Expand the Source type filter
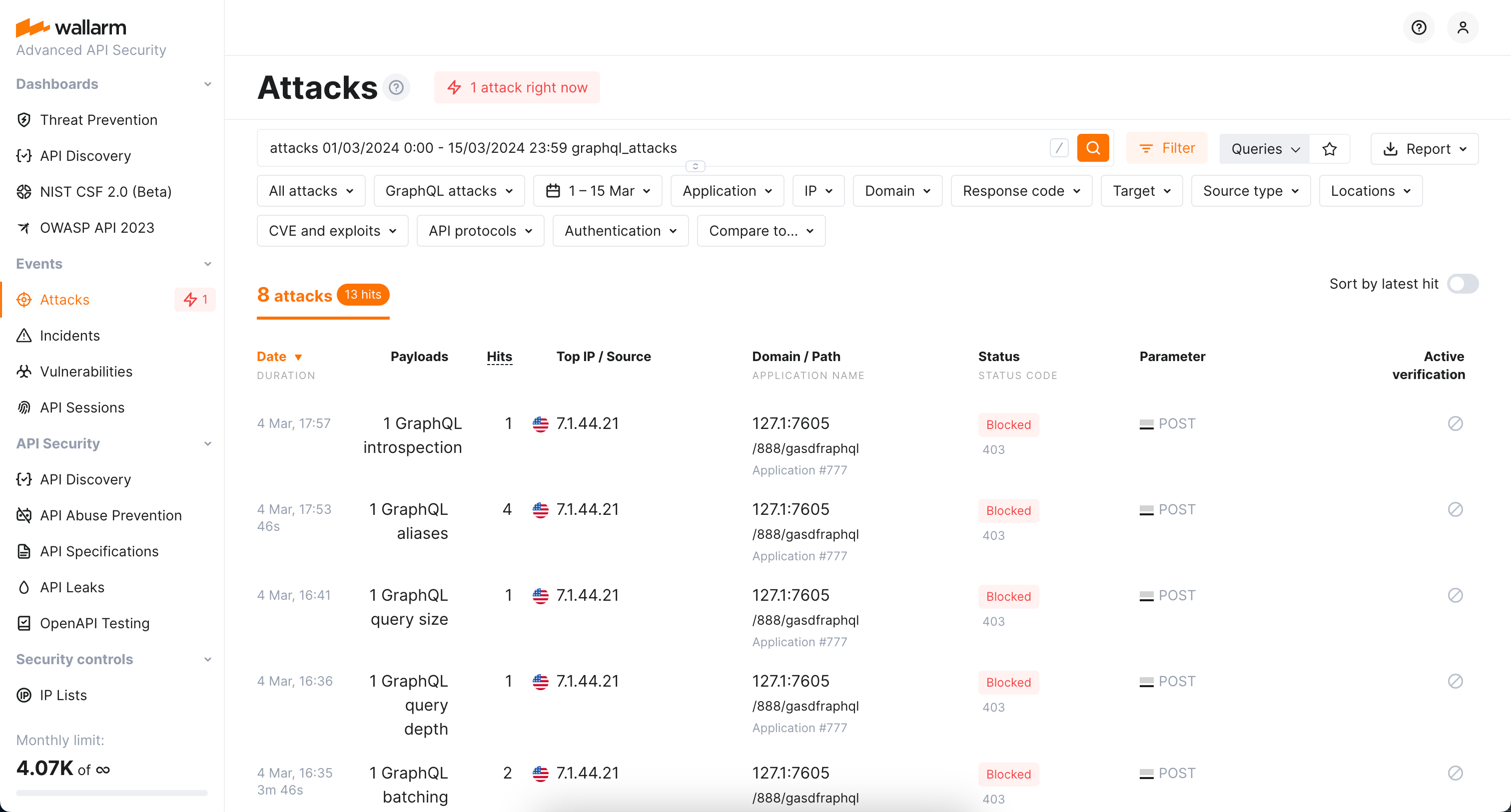The height and width of the screenshot is (812, 1511). (x=1250, y=191)
